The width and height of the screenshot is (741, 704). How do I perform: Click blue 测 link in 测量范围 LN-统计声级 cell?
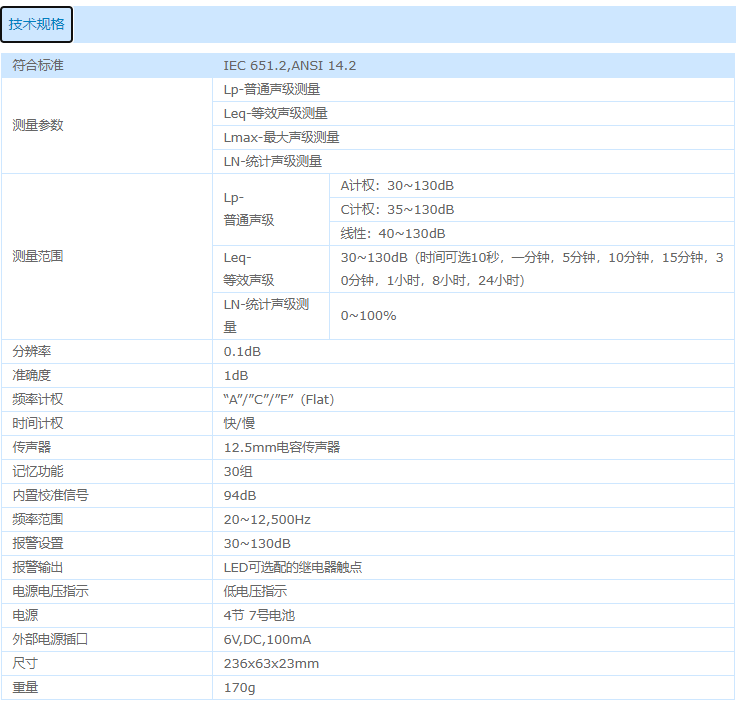[x=302, y=304]
